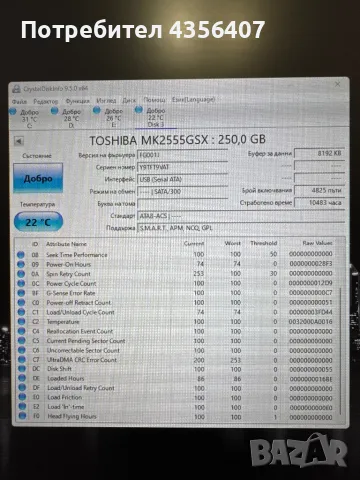Click status dot for Reallocation Event Count
The width and height of the screenshot is (360, 480).
tap(22, 331)
